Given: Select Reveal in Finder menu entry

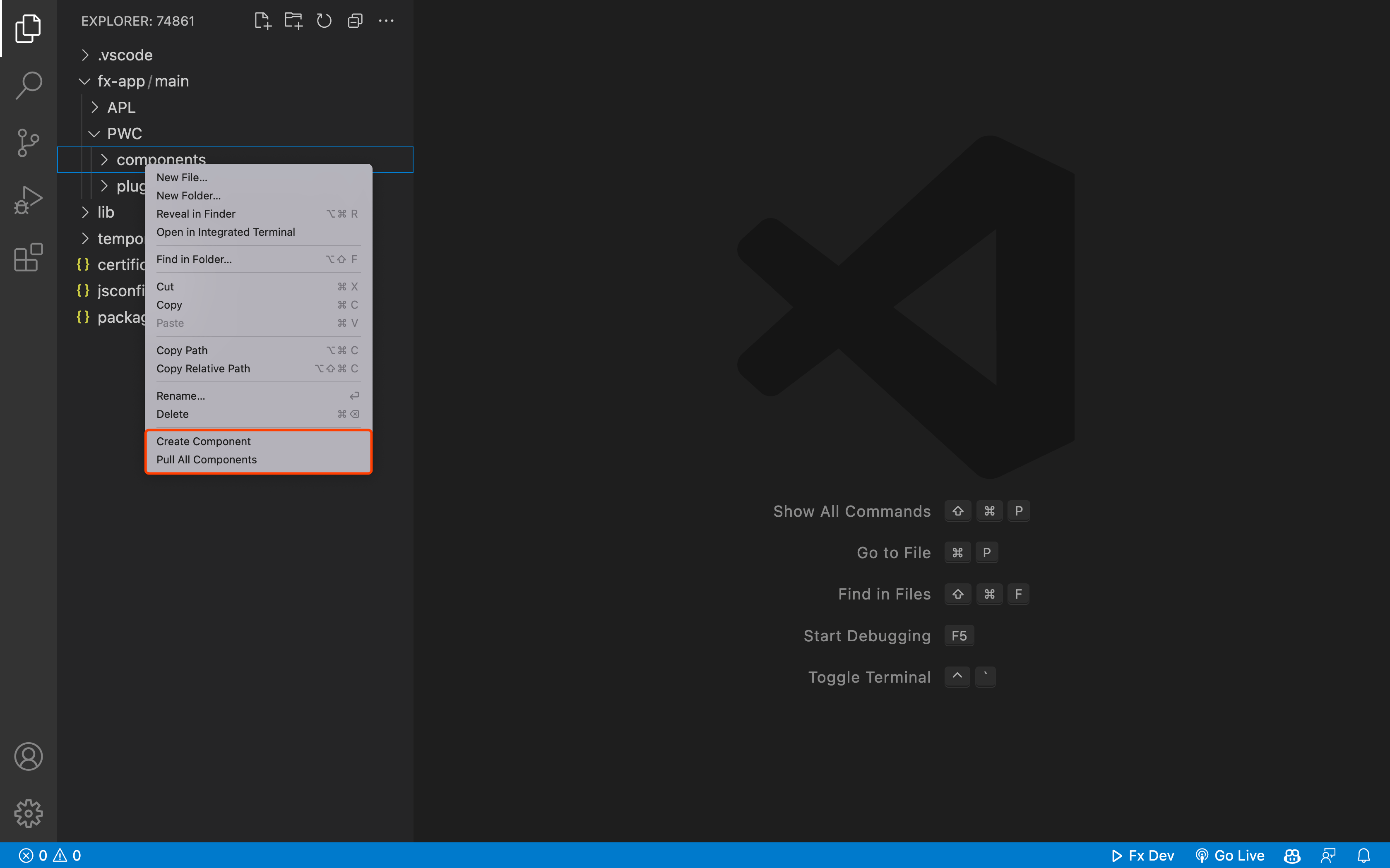Looking at the screenshot, I should [x=258, y=214].
